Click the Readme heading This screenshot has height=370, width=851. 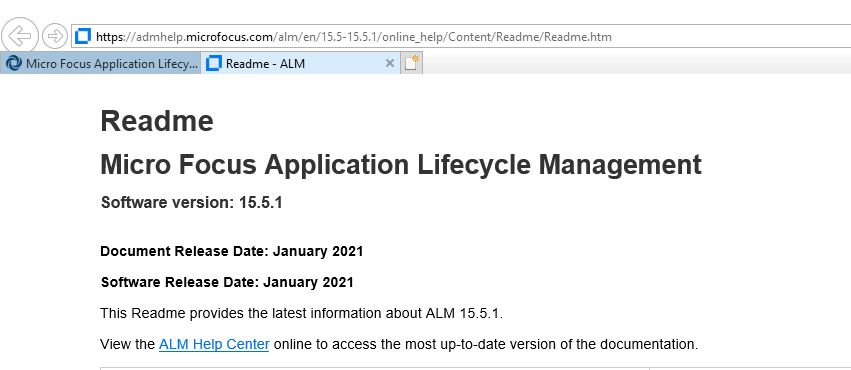(x=157, y=121)
